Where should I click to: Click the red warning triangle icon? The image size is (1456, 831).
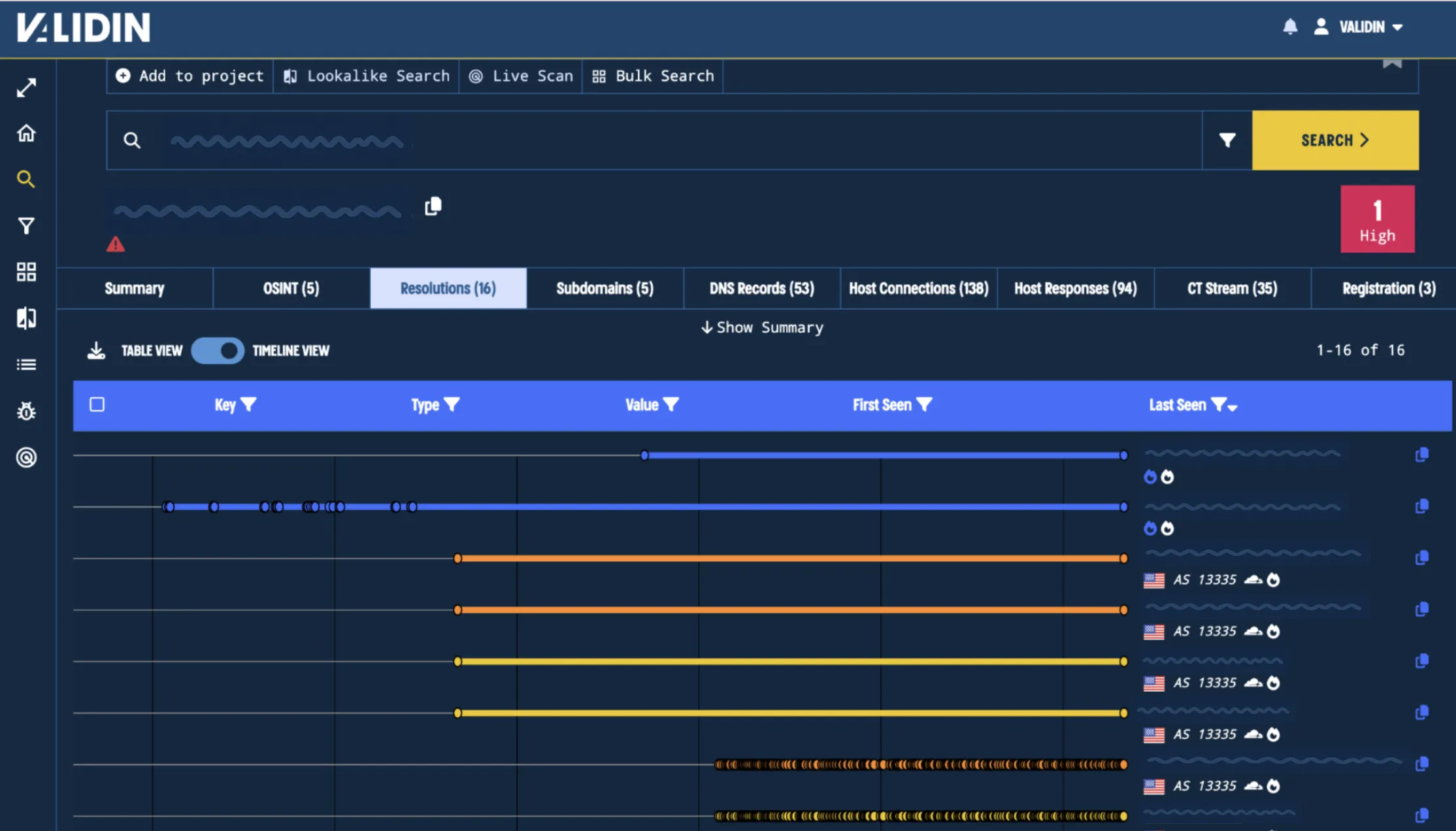(116, 244)
